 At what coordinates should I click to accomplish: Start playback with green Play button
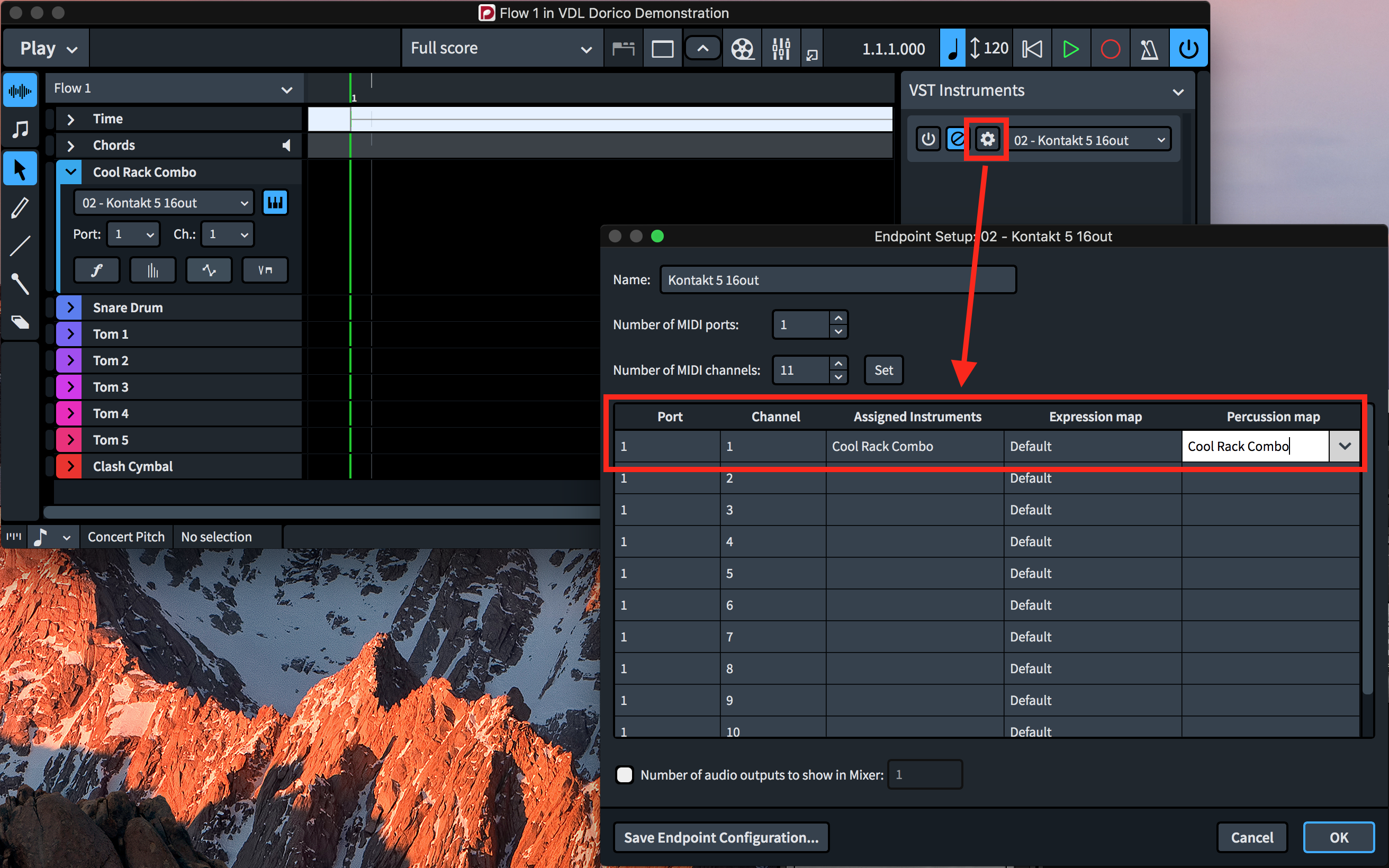[1070, 49]
